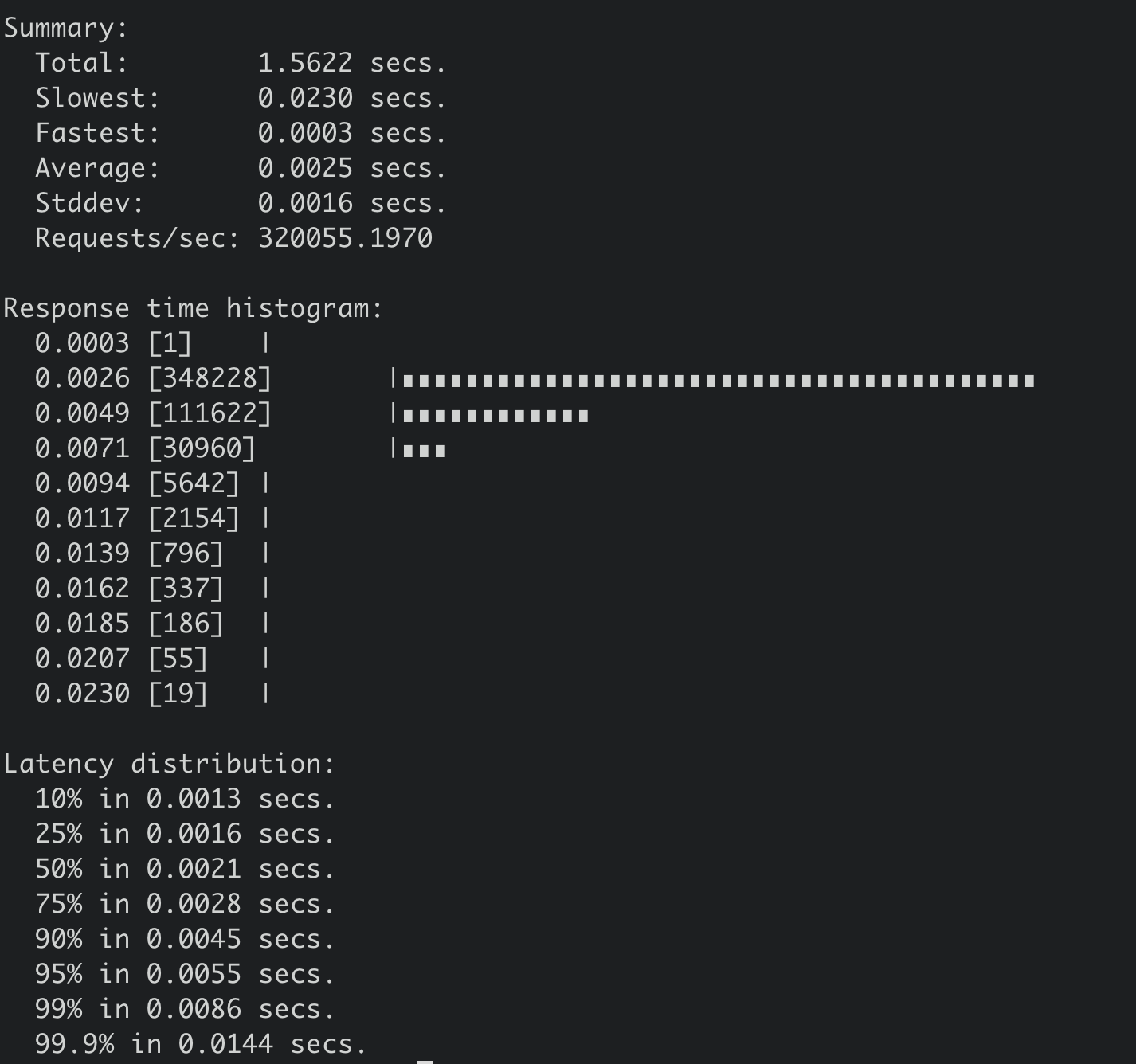Image resolution: width=1136 pixels, height=1064 pixels.
Task: Click the histogram count [348228]
Action: click(x=210, y=378)
